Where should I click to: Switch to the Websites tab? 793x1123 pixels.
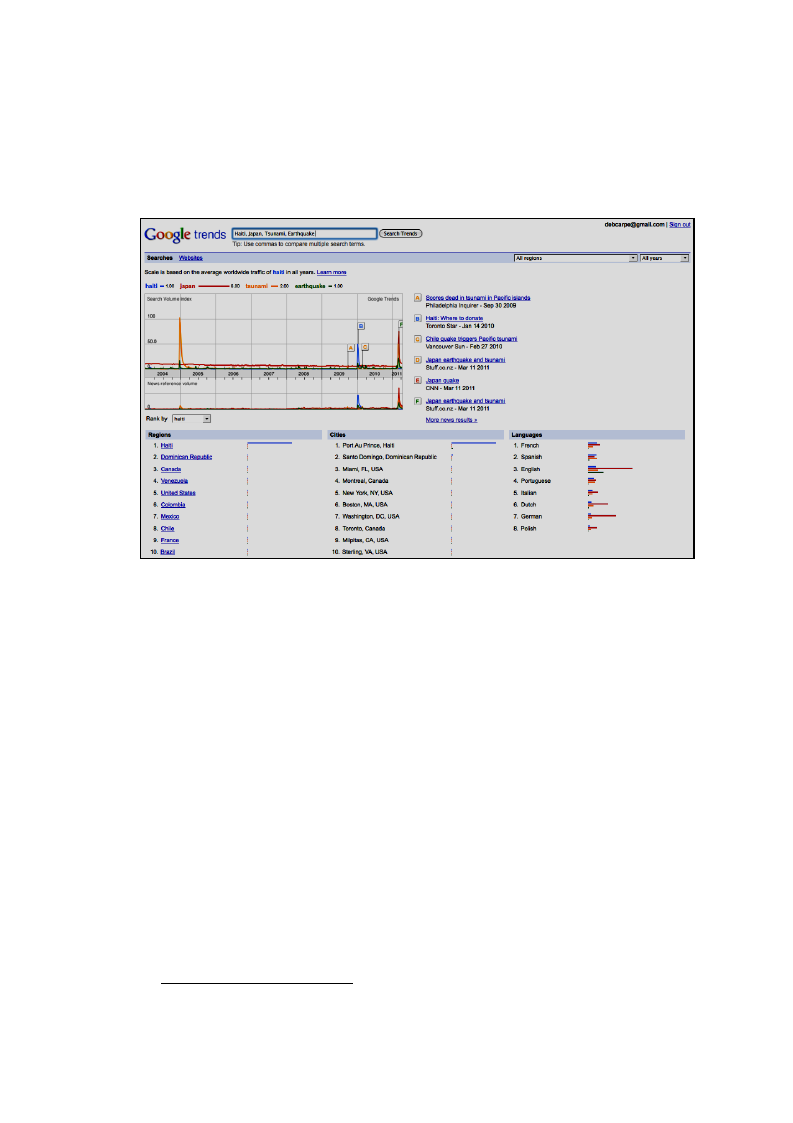click(191, 258)
